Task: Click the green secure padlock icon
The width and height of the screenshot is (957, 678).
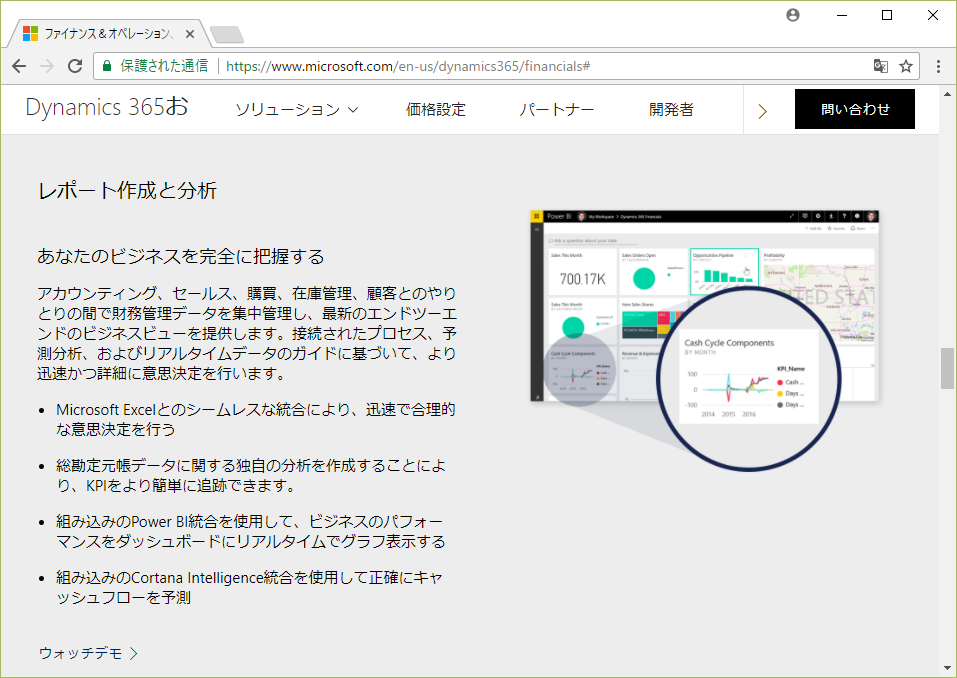Action: [x=107, y=66]
